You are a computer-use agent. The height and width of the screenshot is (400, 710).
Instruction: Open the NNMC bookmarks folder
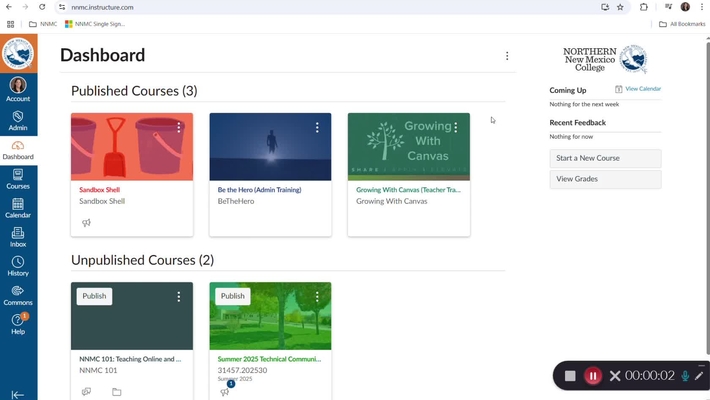pyautogui.click(x=43, y=24)
